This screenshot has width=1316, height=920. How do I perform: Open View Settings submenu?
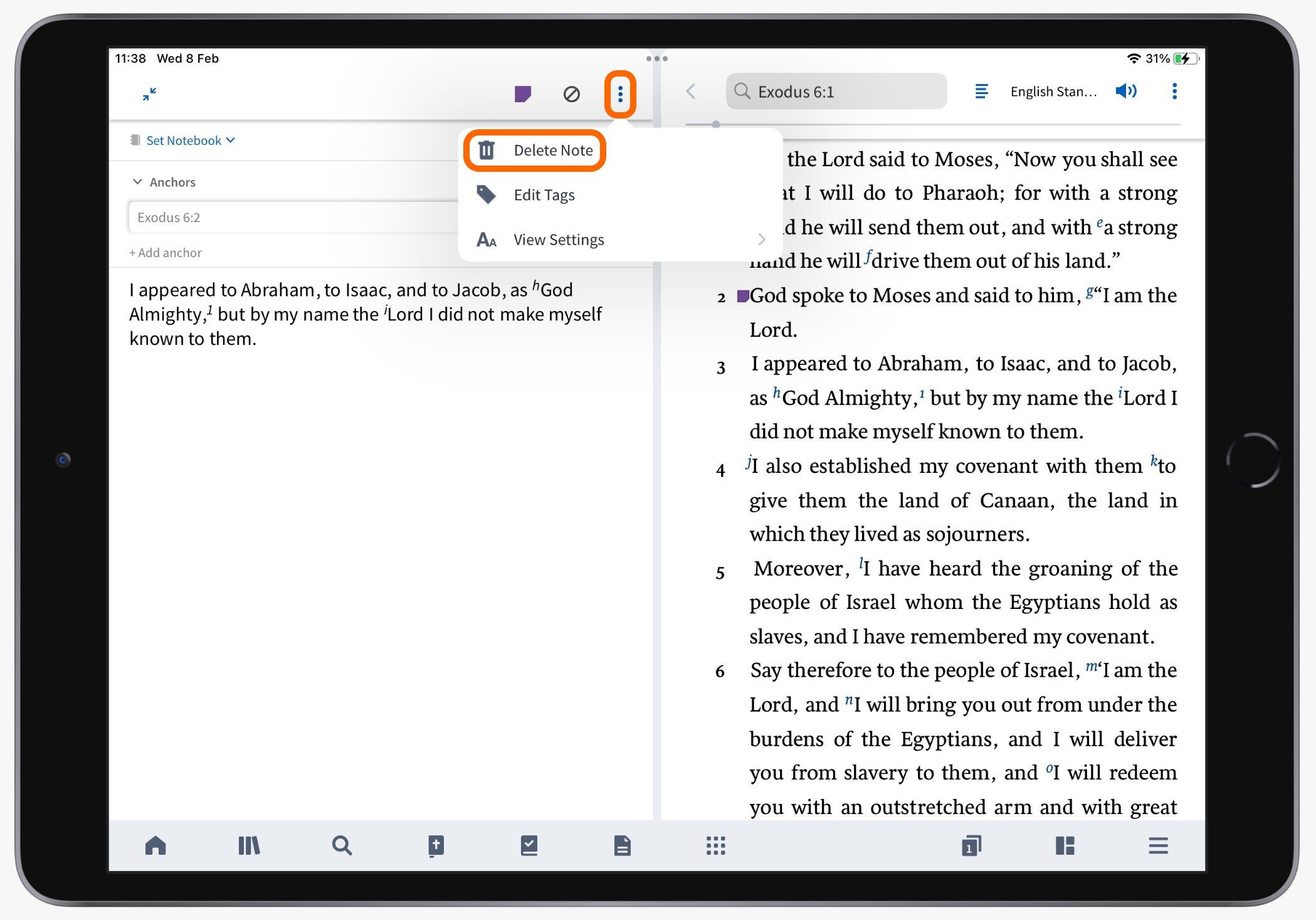[620, 240]
